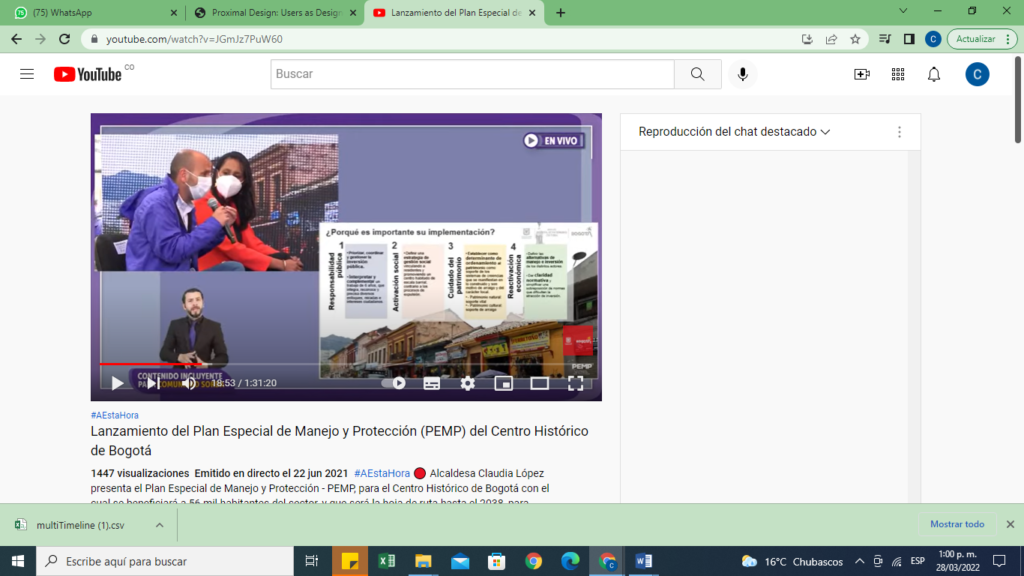The height and width of the screenshot is (576, 1024).
Task: Enter fullscreen mode in video player
Action: click(x=576, y=383)
